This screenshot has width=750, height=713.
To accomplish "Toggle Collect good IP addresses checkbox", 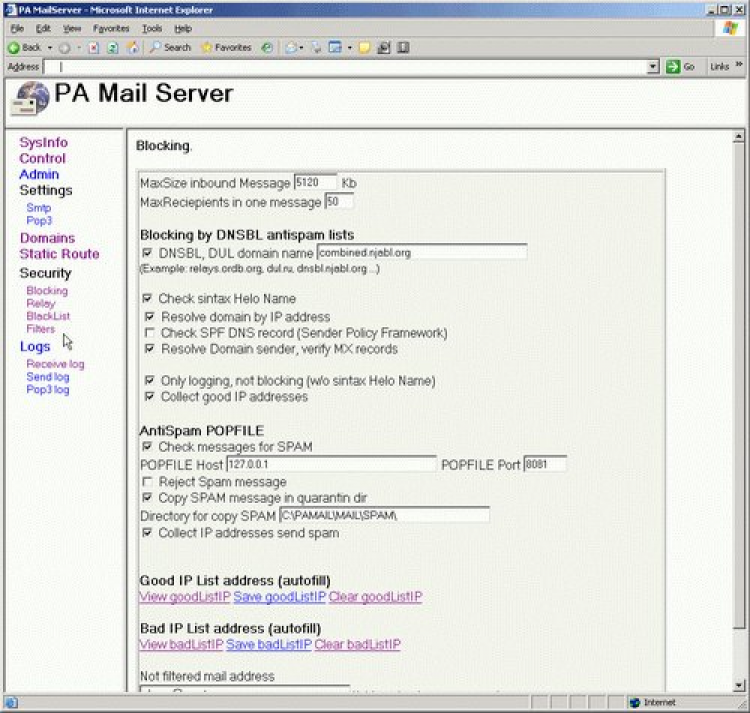I will click(150, 396).
